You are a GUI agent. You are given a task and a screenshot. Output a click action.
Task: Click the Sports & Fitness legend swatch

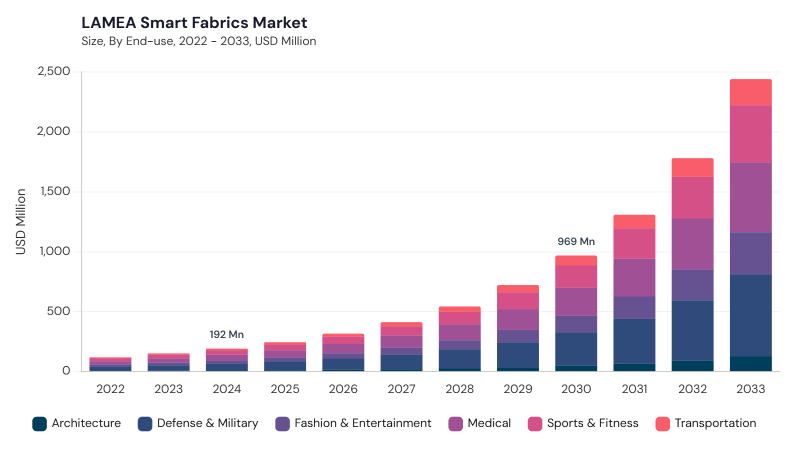point(535,423)
